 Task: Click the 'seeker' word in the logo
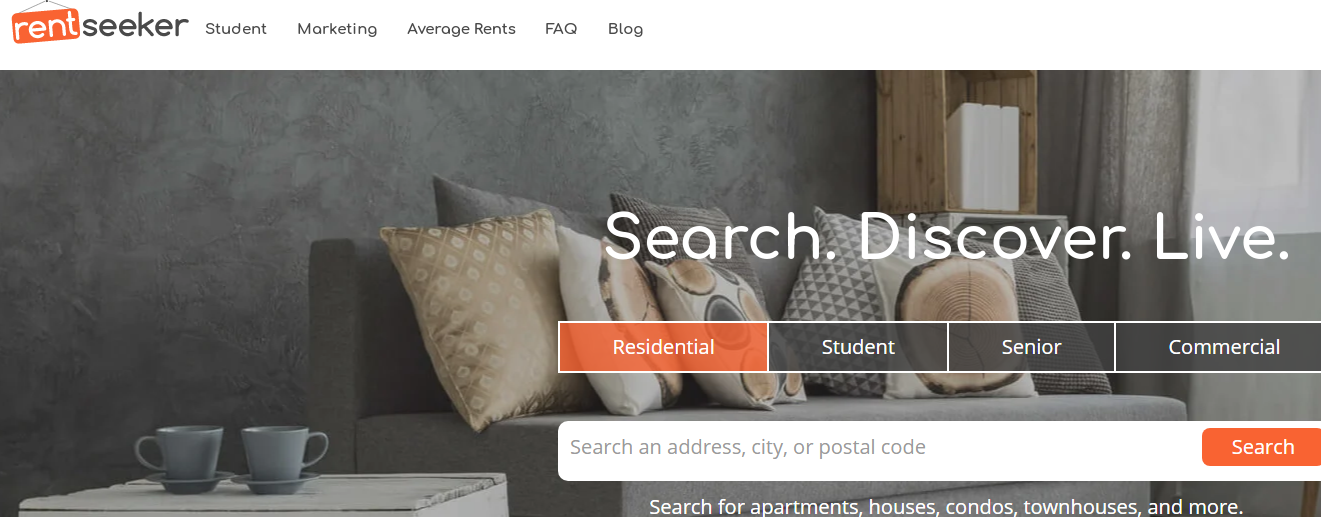(136, 25)
